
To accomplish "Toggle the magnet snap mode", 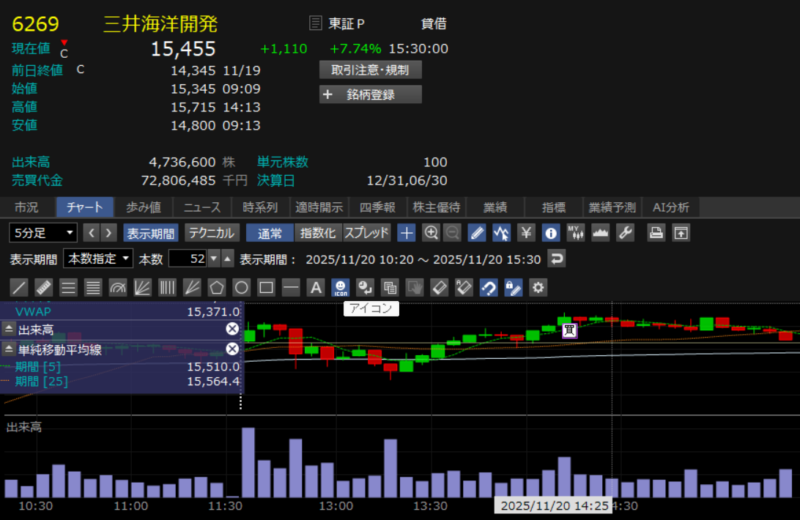I will tap(488, 288).
